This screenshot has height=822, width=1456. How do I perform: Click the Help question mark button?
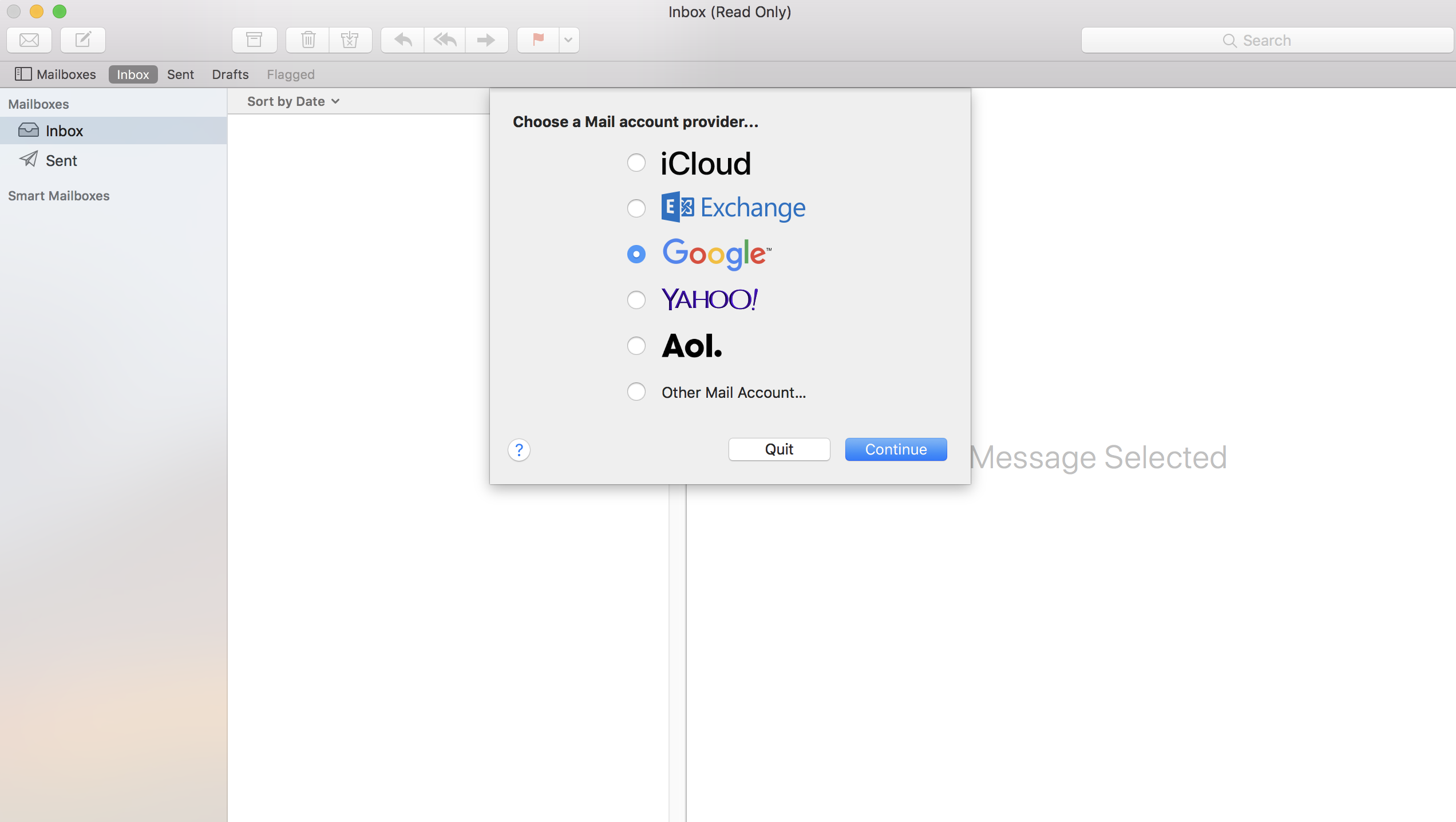[x=519, y=450]
